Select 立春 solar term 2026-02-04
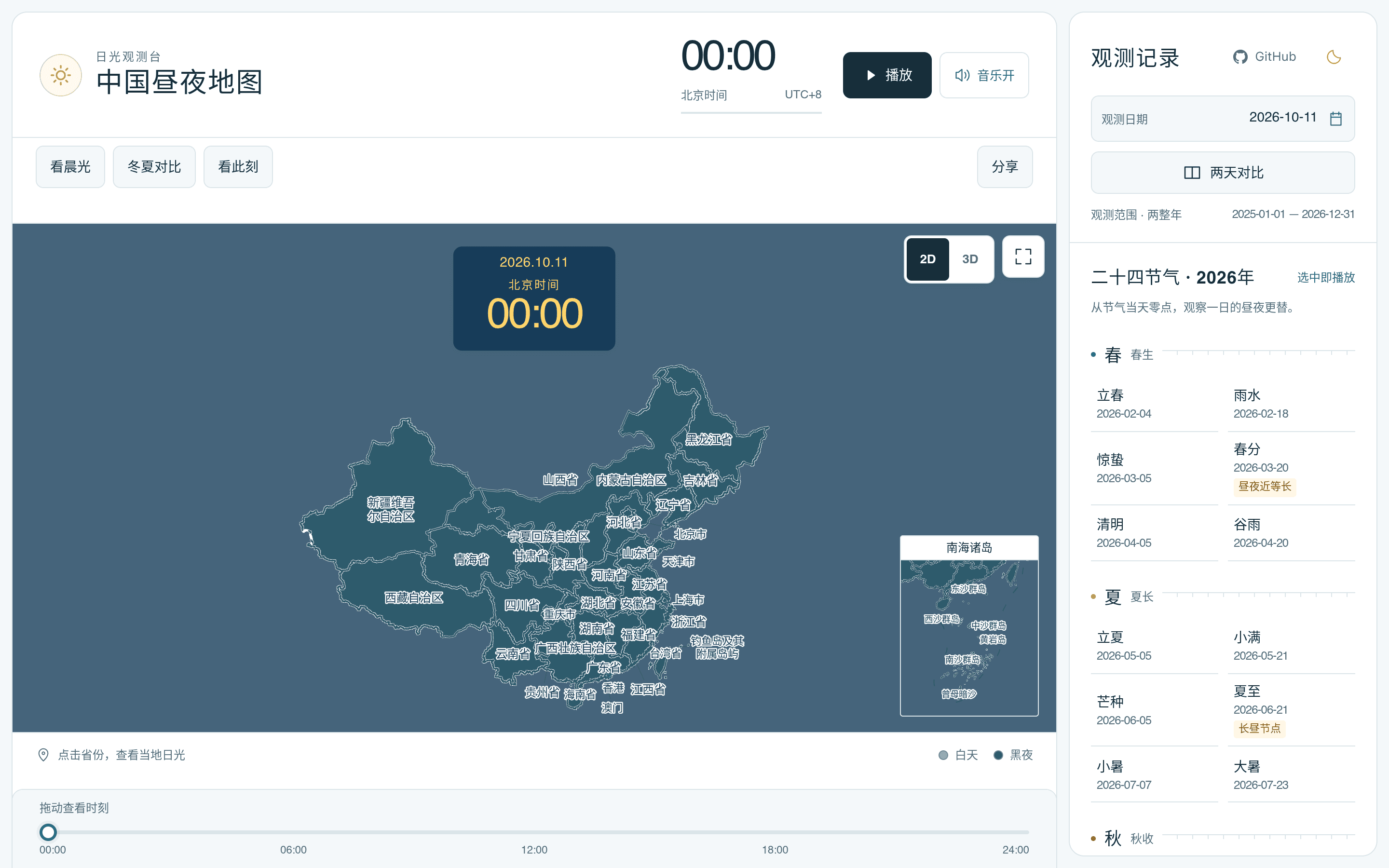Viewport: 1389px width, 868px height. (1154, 404)
